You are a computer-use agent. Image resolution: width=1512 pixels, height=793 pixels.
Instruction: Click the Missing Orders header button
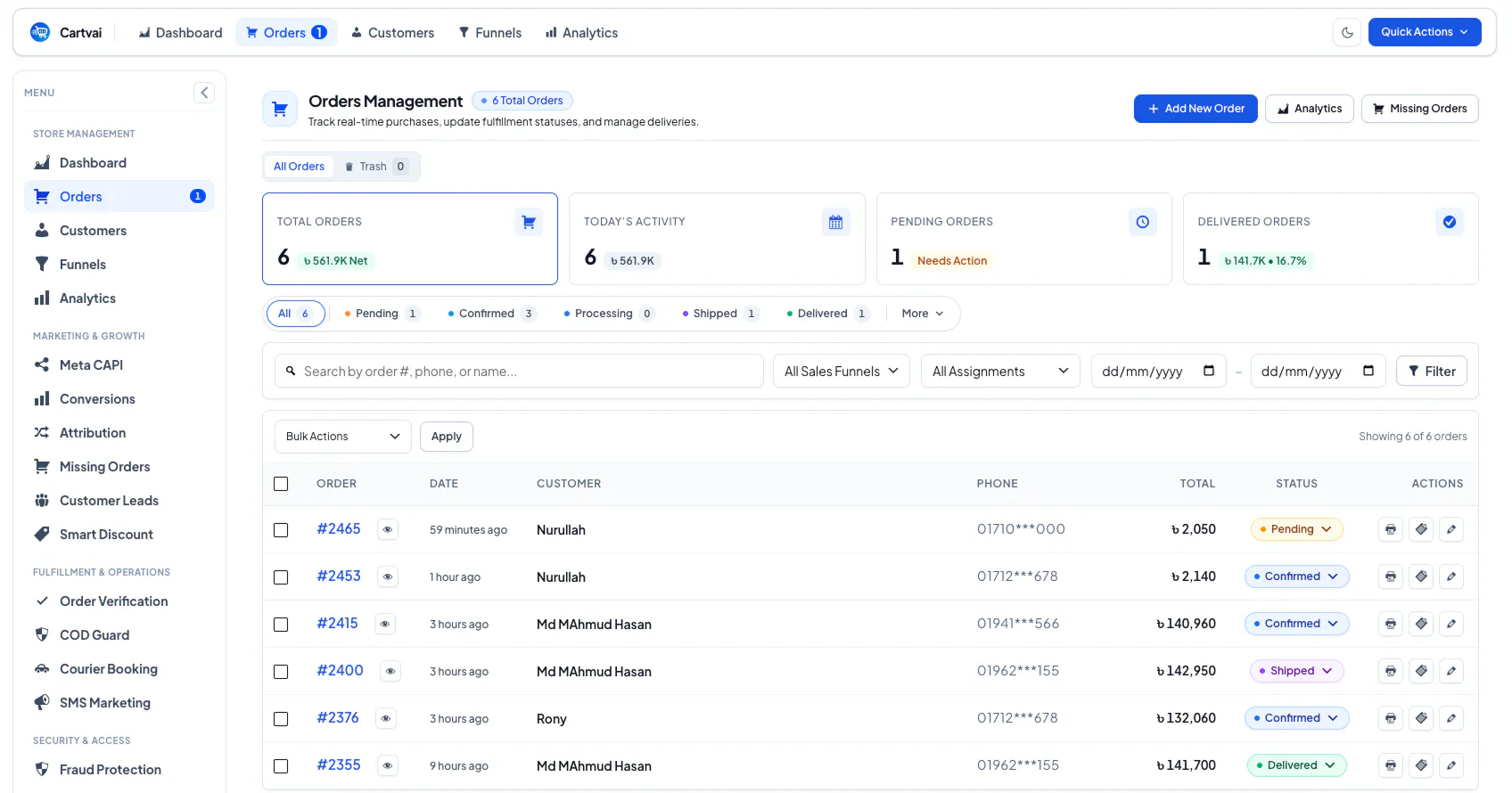click(1419, 109)
